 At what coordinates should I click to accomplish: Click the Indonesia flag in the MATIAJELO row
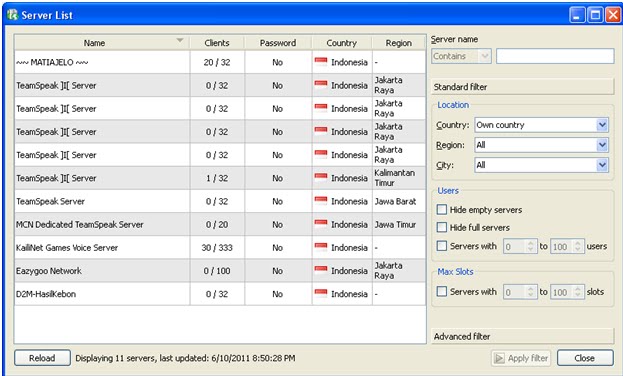click(321, 62)
